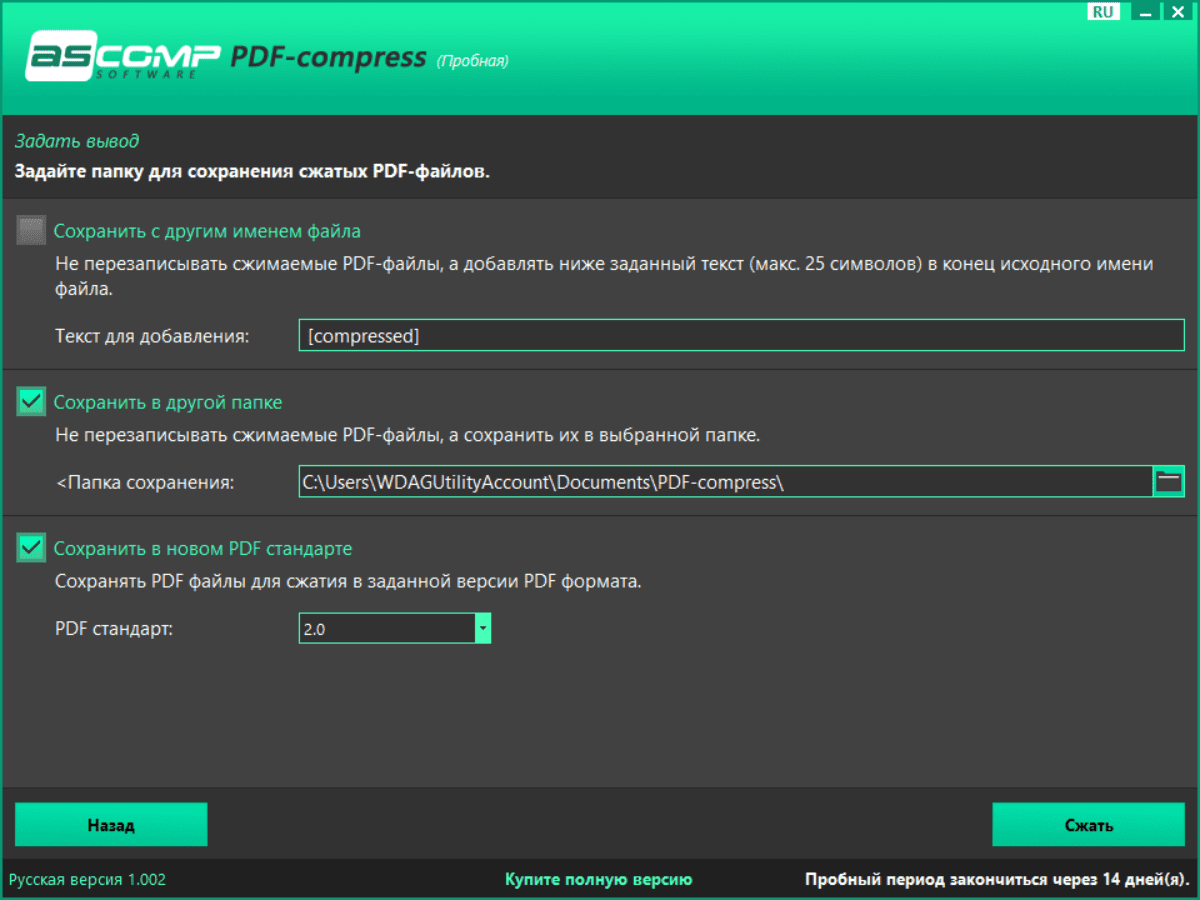Viewport: 1200px width, 900px height.
Task: Click the '(Пробная)' trial label in header
Action: pyautogui.click(x=472, y=61)
